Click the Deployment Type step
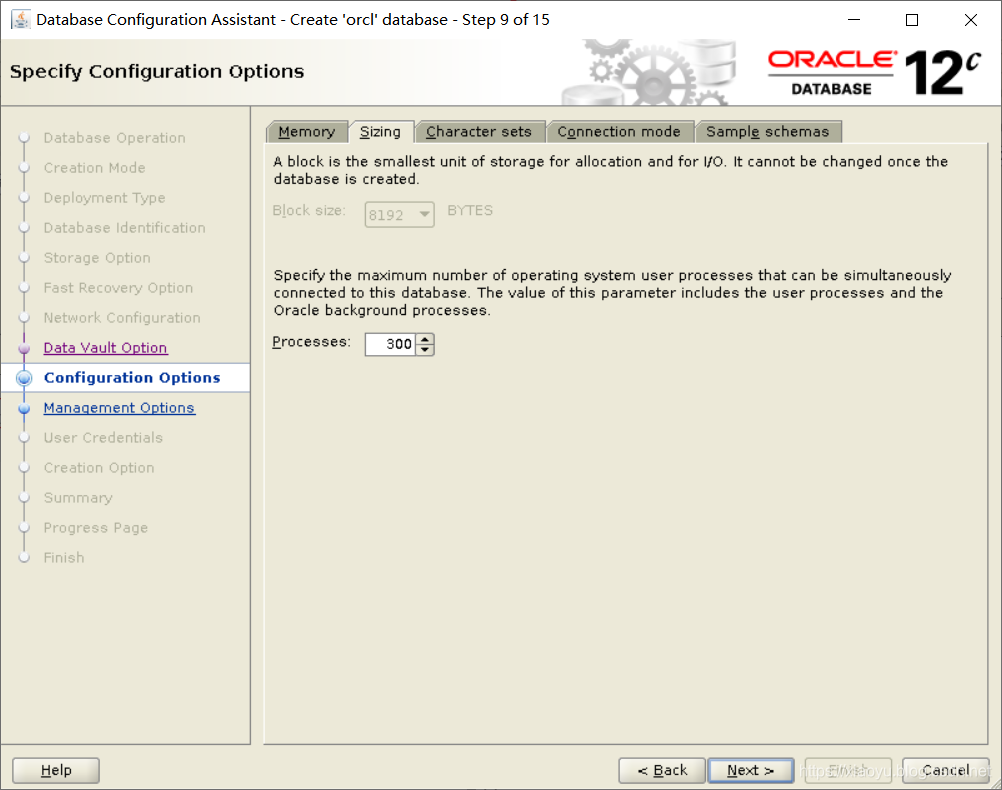 [x=104, y=198]
